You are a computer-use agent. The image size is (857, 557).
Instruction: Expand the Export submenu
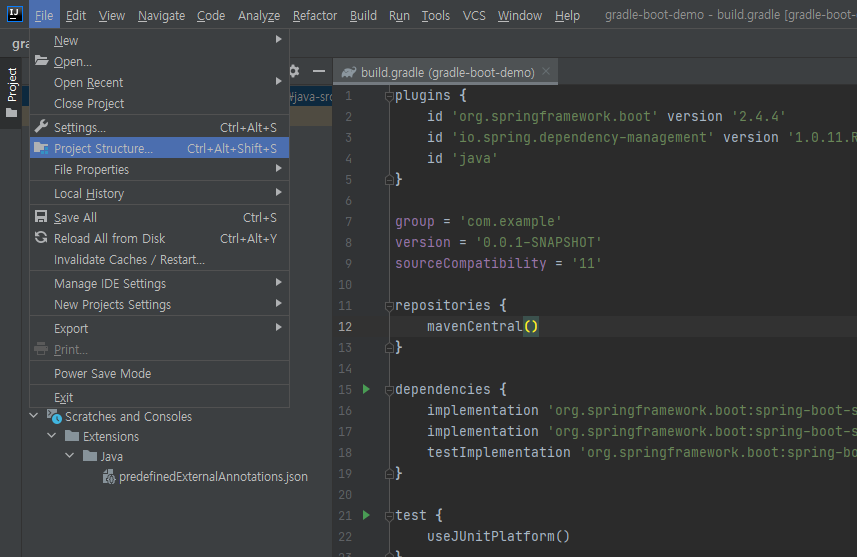point(159,329)
